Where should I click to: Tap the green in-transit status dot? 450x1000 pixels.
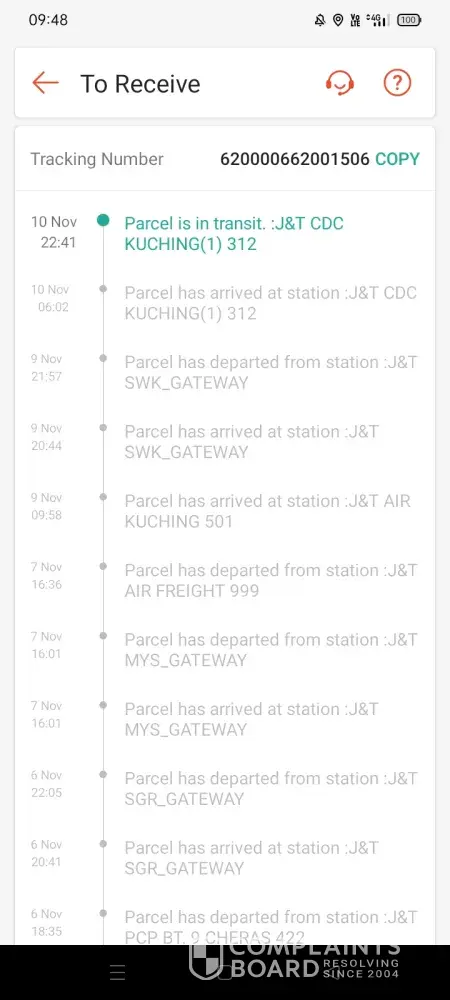[103, 221]
